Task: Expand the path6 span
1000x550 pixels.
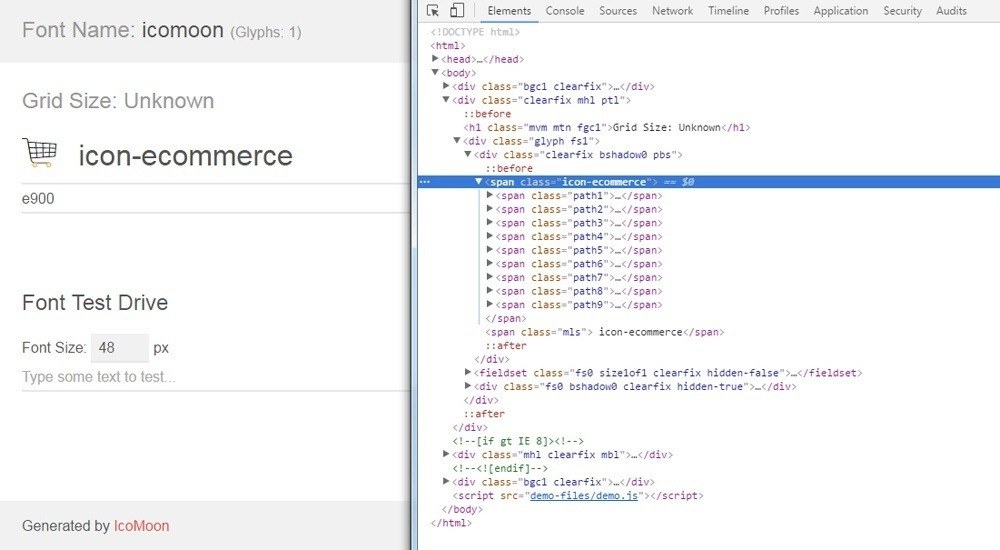Action: point(489,264)
